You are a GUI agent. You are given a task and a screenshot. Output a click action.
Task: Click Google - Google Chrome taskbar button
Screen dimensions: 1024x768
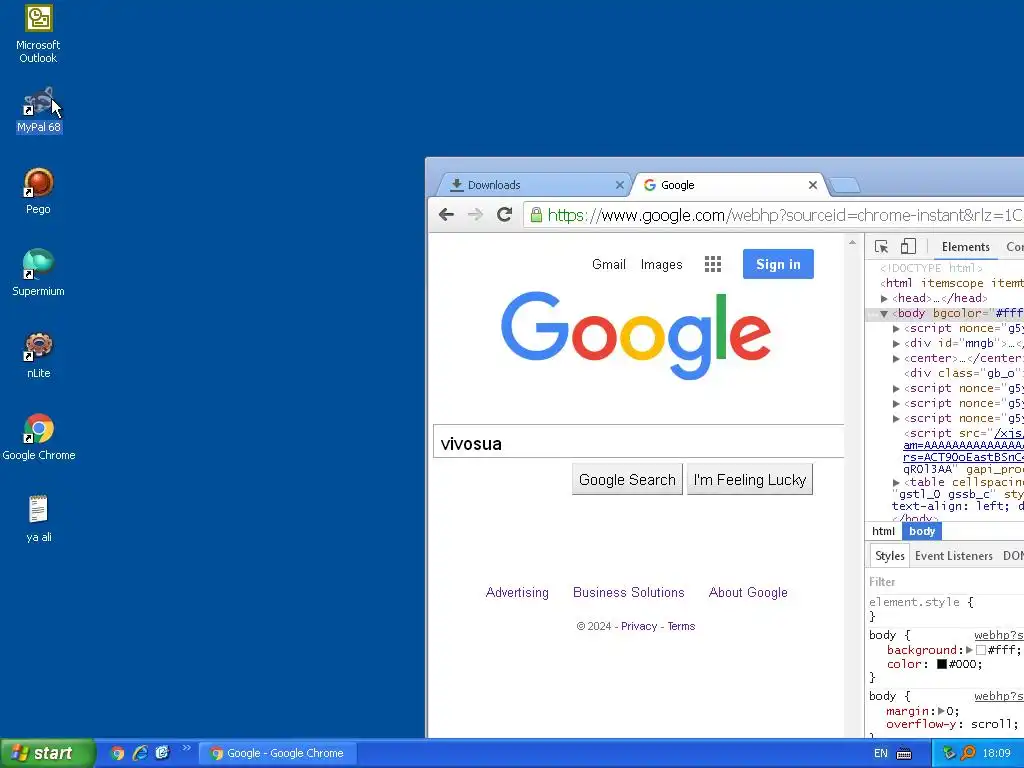pyautogui.click(x=277, y=753)
